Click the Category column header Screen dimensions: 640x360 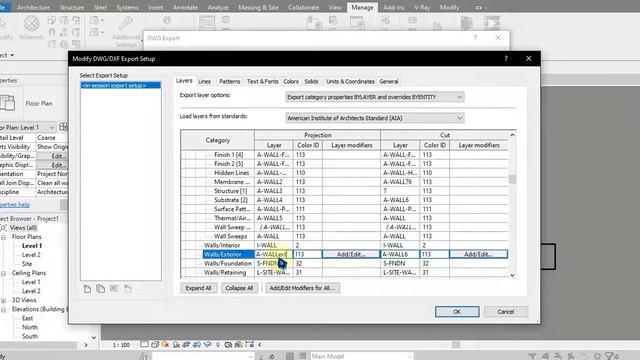click(218, 140)
